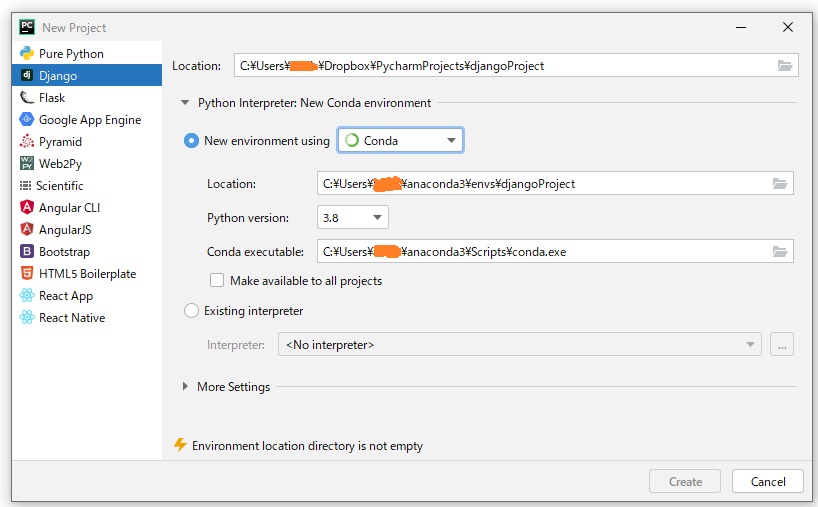Image resolution: width=818 pixels, height=507 pixels.
Task: Click the Environment location directory is not empty message
Action: 307,445
